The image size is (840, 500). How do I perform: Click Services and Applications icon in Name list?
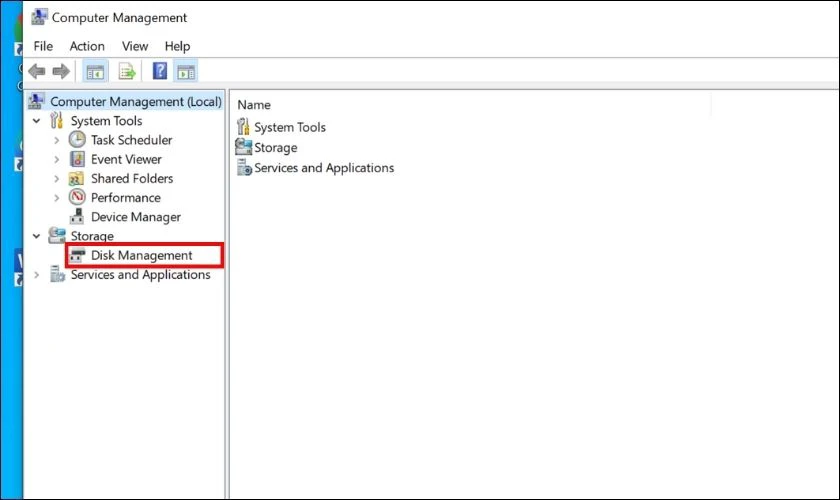click(244, 167)
